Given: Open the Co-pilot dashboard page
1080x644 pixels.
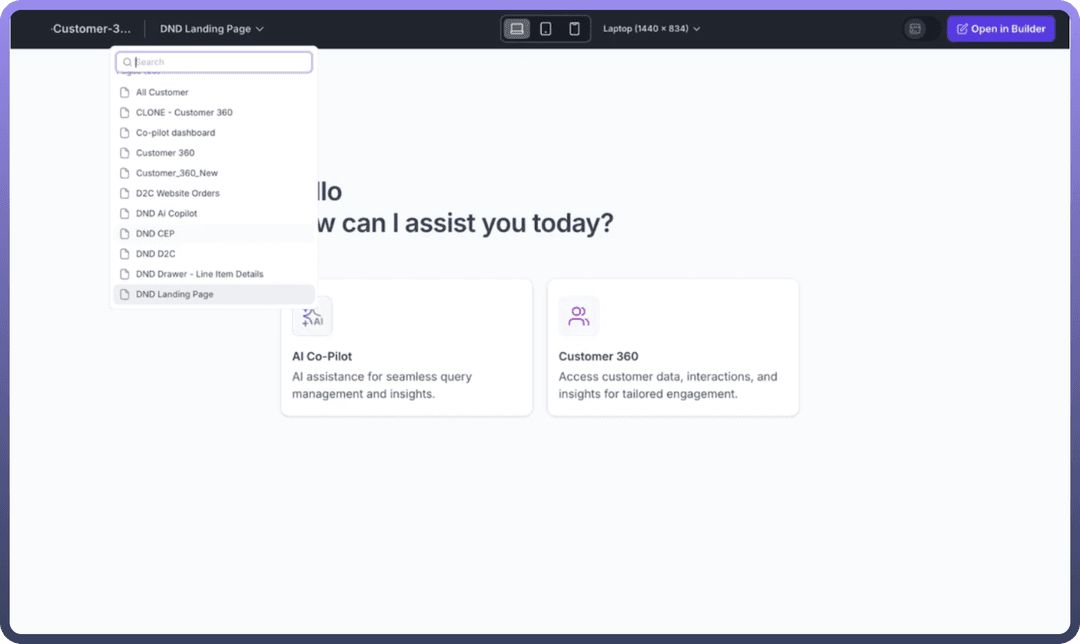Looking at the screenshot, I should [x=175, y=133].
